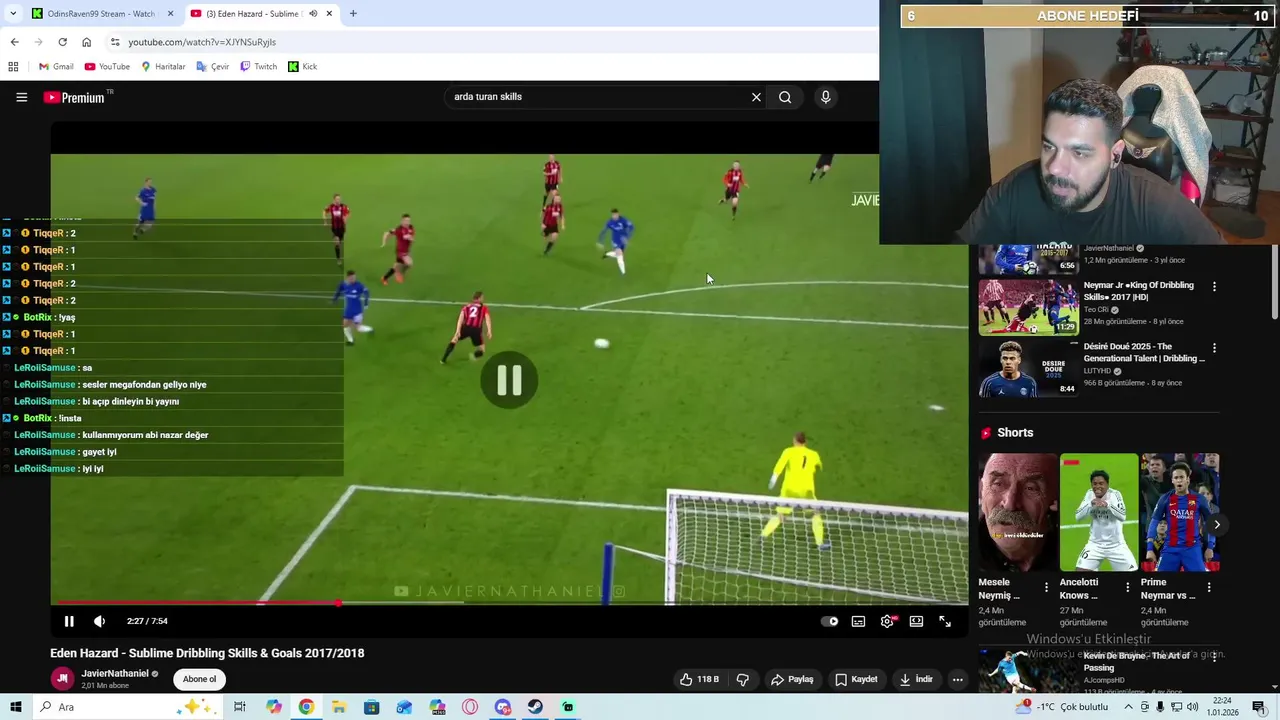Clear the search box with the X

pyautogui.click(x=756, y=97)
